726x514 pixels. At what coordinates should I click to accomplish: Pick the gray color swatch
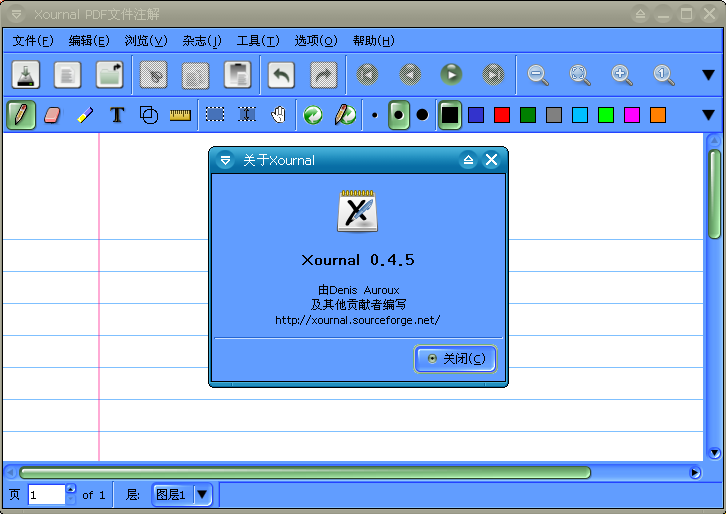(x=554, y=115)
